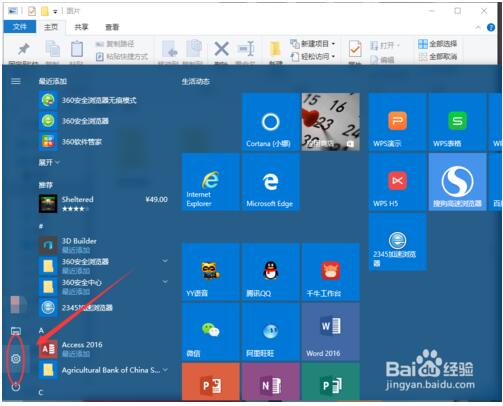Open the calendar photo tile

[x=331, y=122]
